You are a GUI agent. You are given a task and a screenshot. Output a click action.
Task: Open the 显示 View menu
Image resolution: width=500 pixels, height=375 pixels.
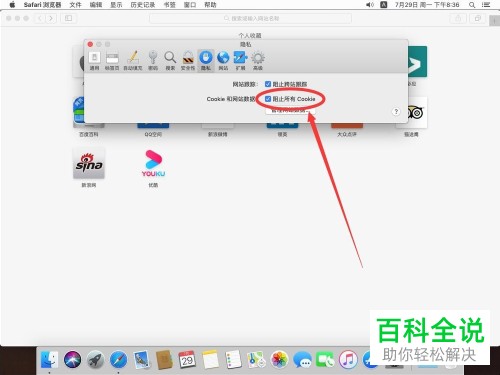click(x=116, y=5)
